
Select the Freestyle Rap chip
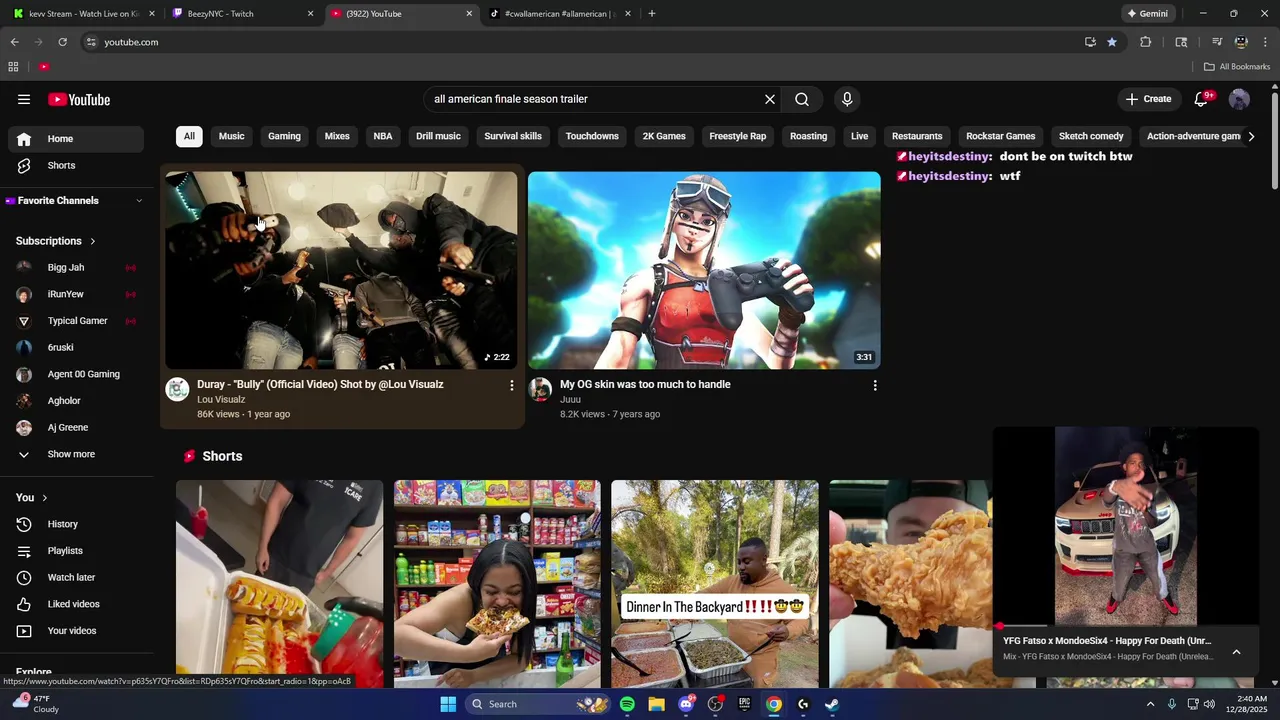click(738, 136)
